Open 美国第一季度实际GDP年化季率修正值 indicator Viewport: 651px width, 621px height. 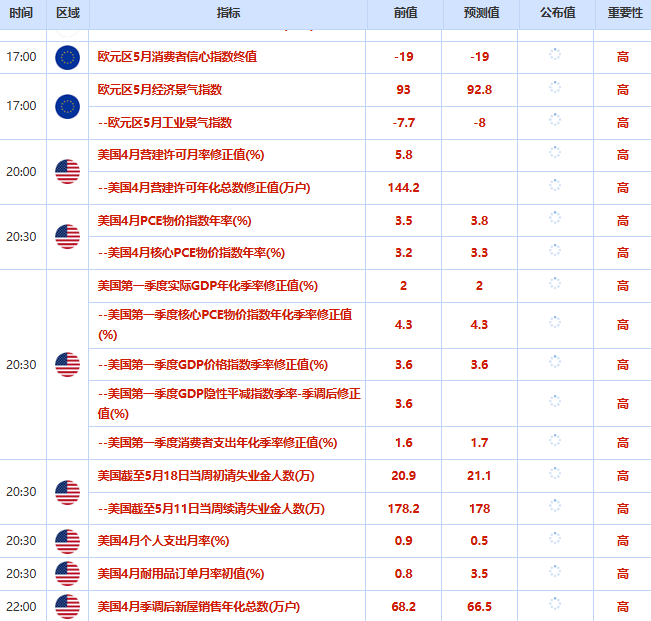[x=208, y=286]
